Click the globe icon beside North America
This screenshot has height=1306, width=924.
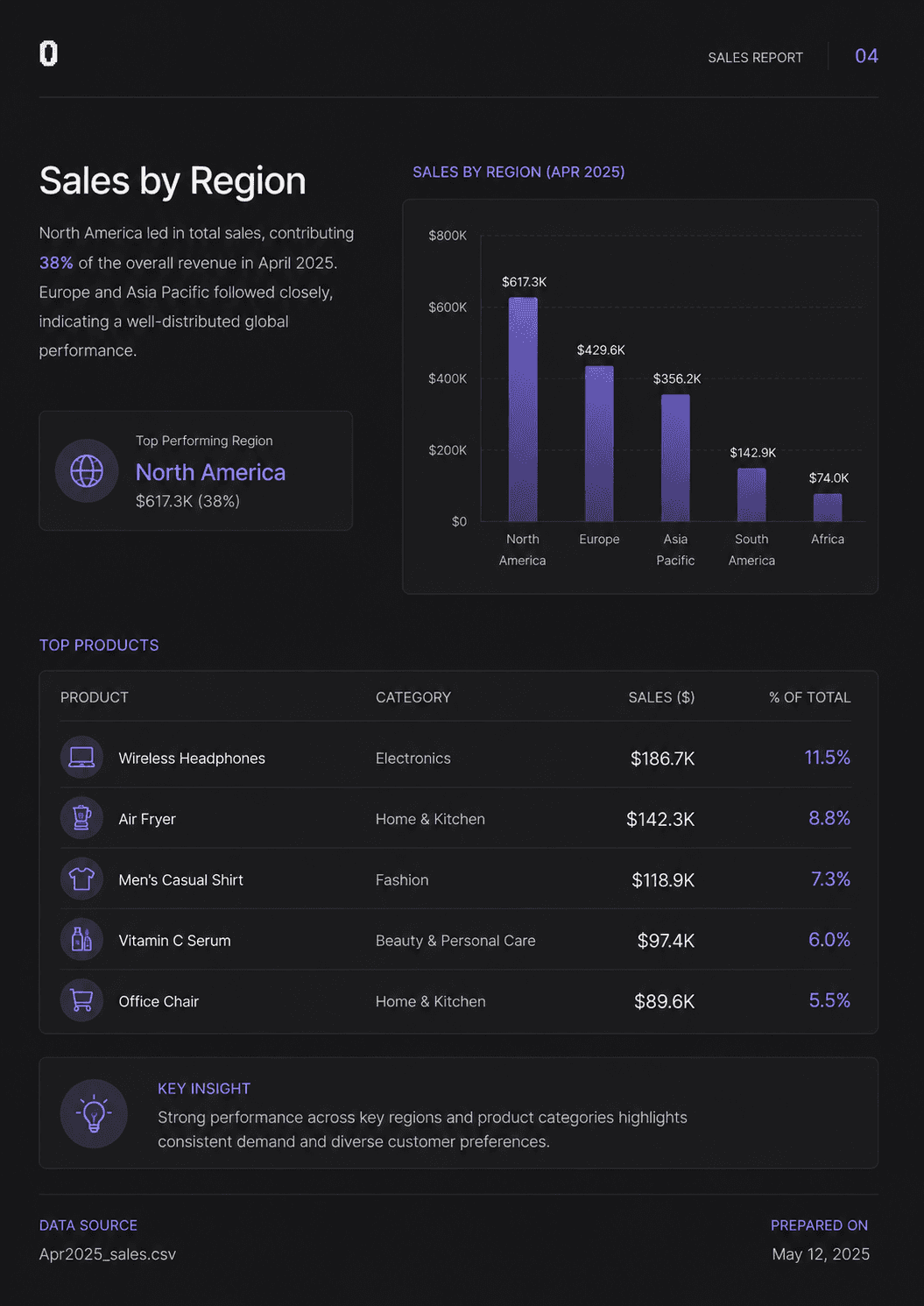[x=87, y=470]
